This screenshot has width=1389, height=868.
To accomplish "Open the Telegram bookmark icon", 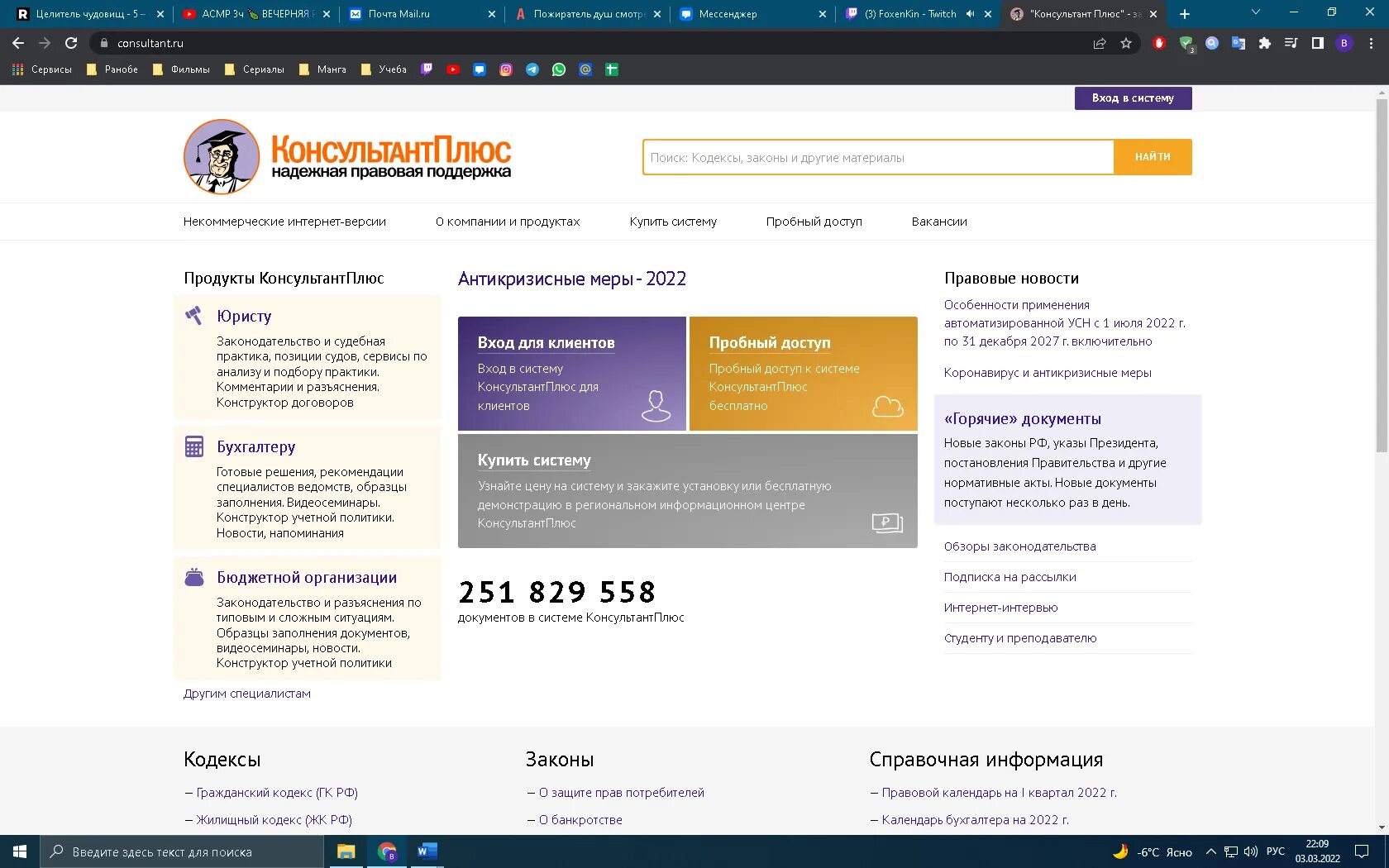I will pyautogui.click(x=532, y=69).
